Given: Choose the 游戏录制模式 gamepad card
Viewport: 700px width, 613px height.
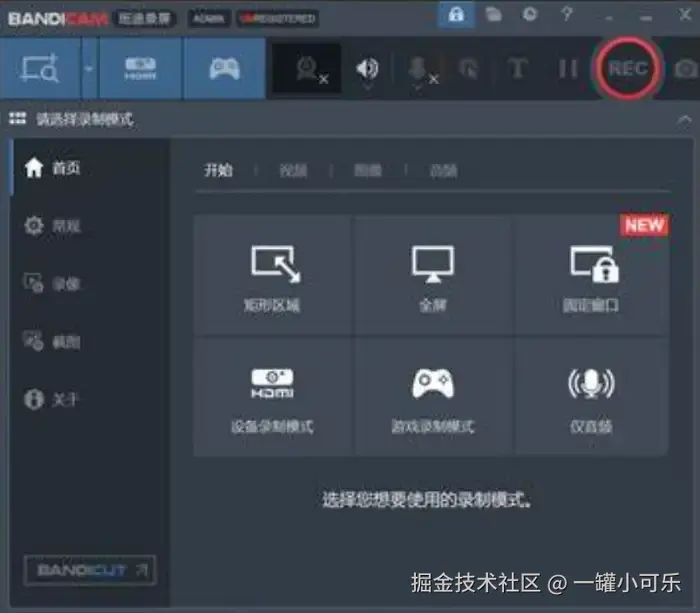Looking at the screenshot, I should [x=433, y=396].
